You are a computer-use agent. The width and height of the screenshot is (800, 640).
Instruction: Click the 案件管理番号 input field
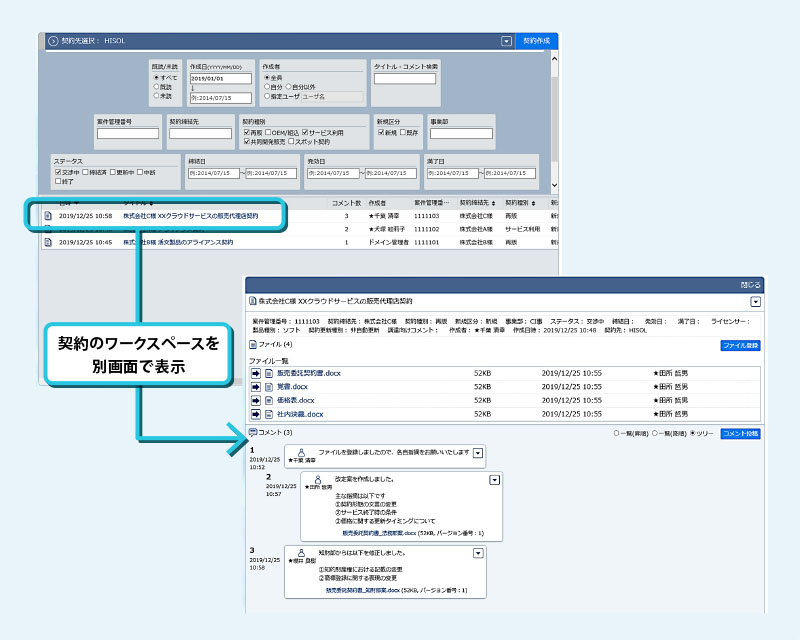click(128, 133)
